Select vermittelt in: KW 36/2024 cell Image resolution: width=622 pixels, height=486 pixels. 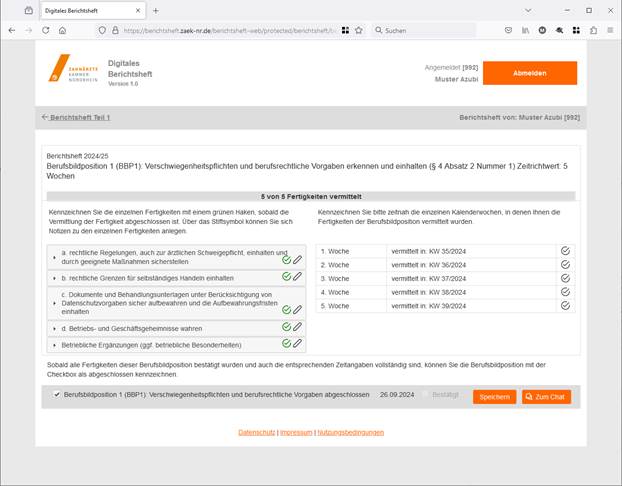click(471, 265)
